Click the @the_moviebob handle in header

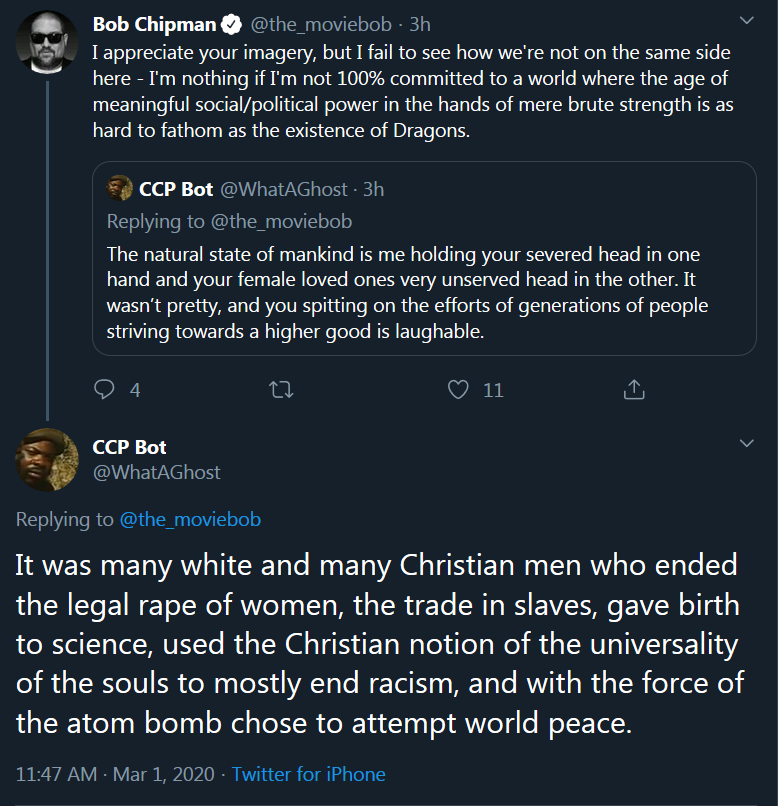[x=321, y=24]
